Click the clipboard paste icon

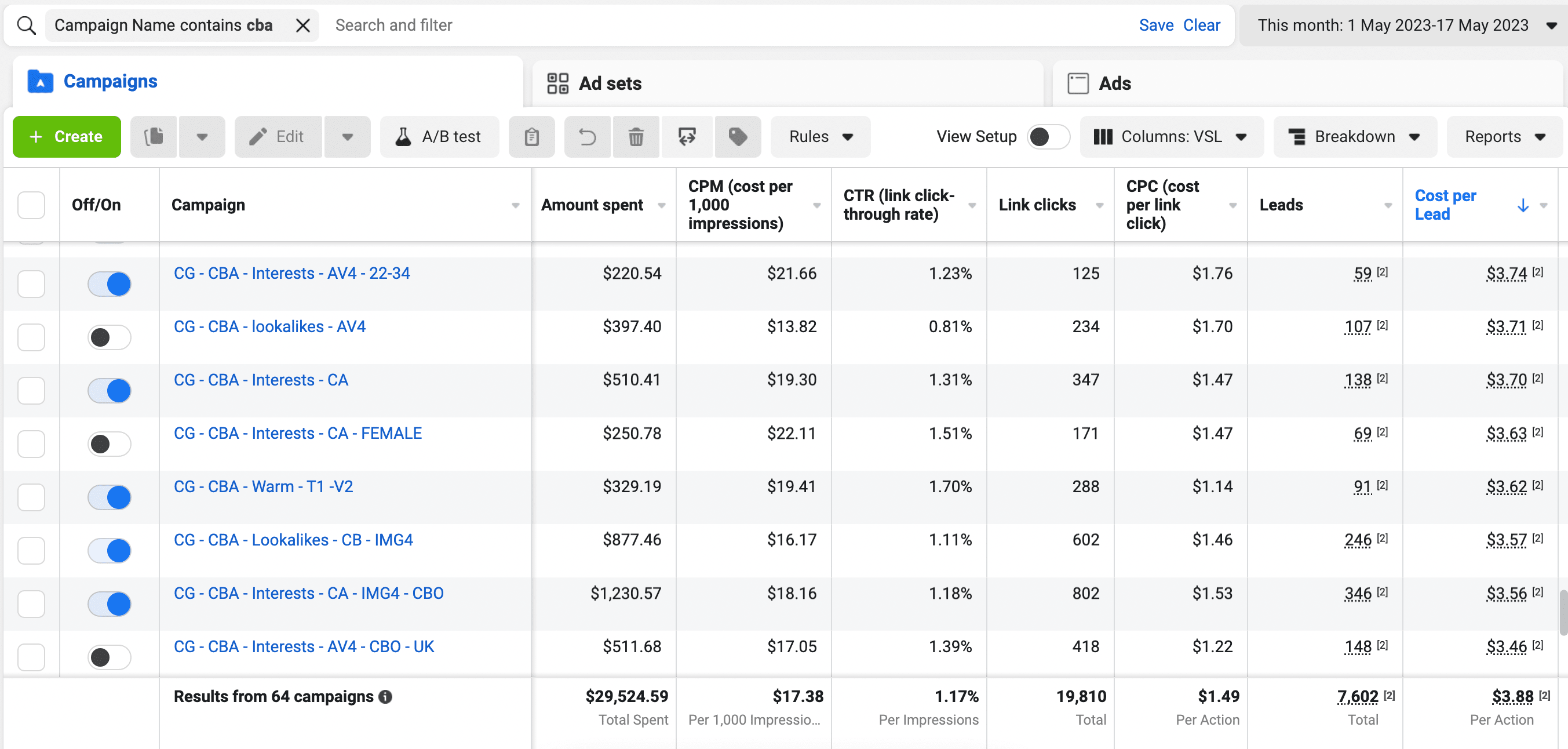click(x=531, y=136)
